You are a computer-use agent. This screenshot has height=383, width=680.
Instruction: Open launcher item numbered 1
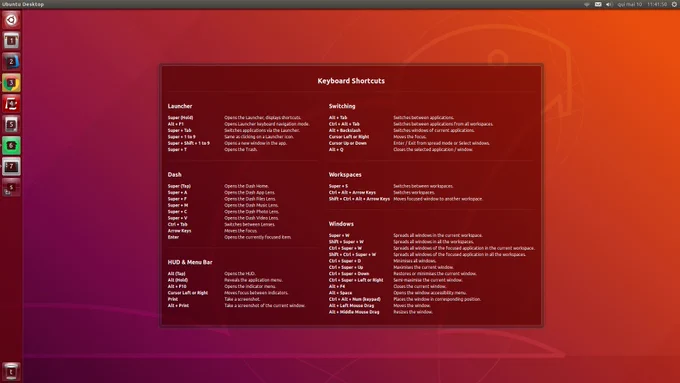click(11, 41)
